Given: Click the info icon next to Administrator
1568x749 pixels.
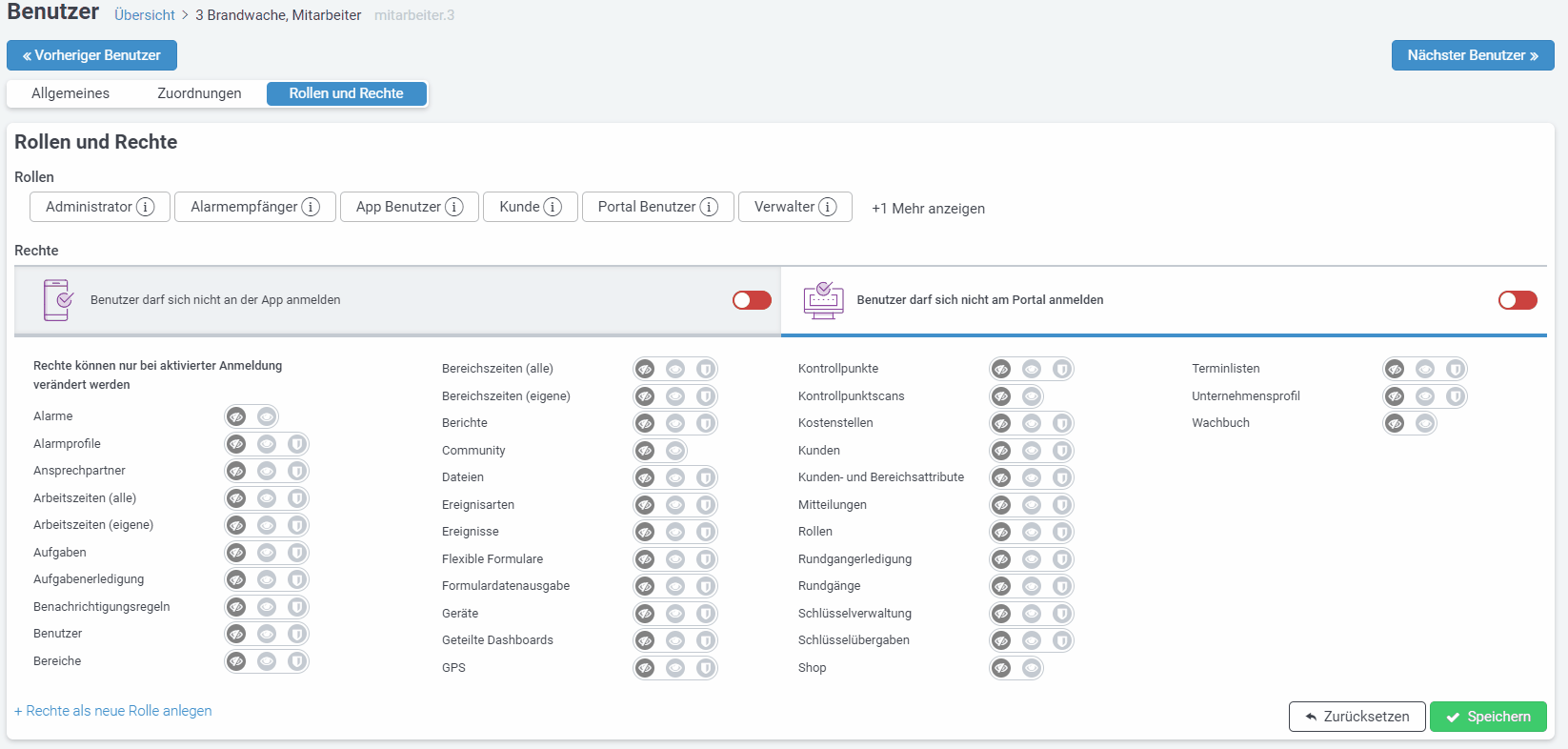Looking at the screenshot, I should (x=146, y=207).
